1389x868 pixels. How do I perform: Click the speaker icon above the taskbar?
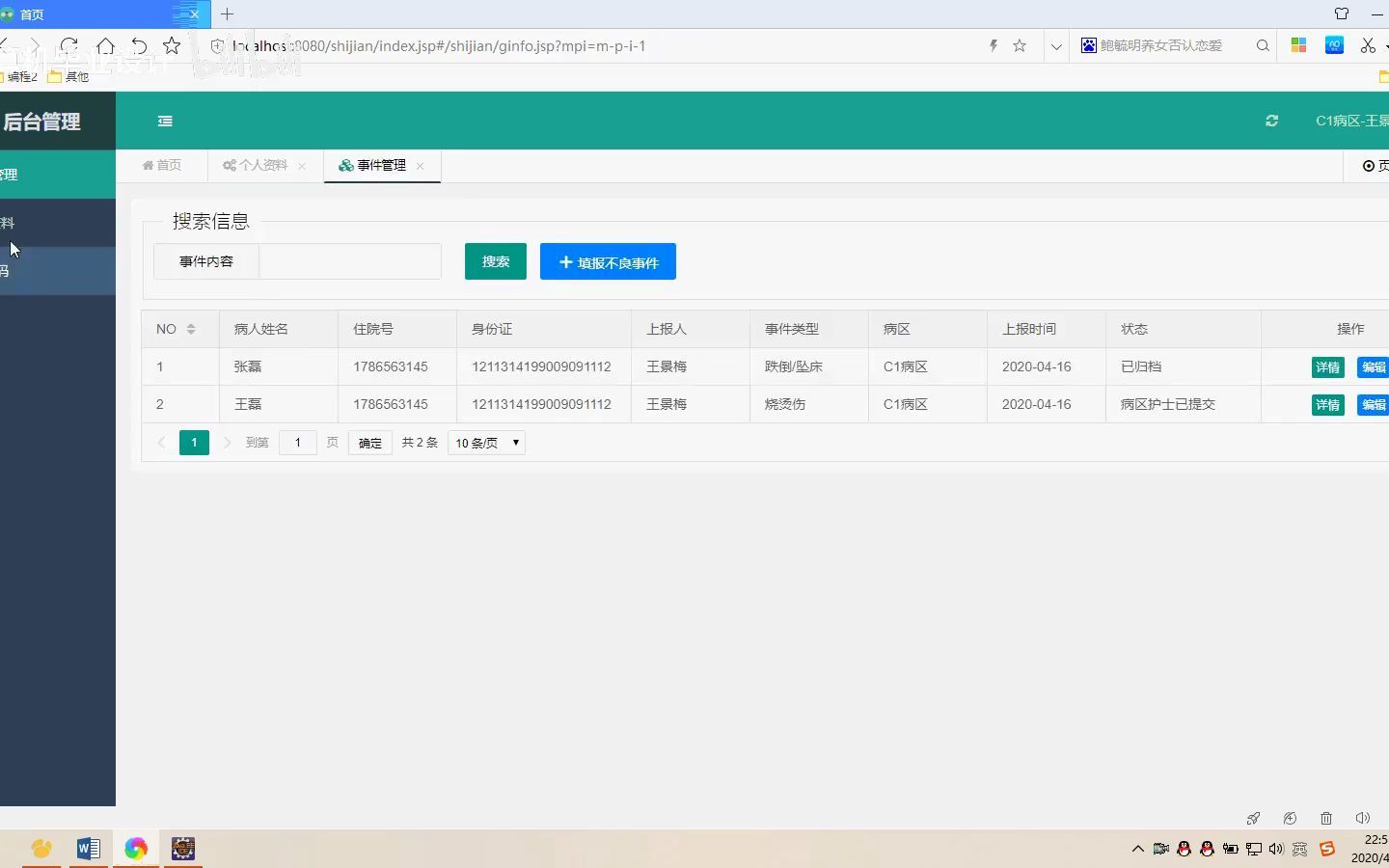pos(1362,818)
